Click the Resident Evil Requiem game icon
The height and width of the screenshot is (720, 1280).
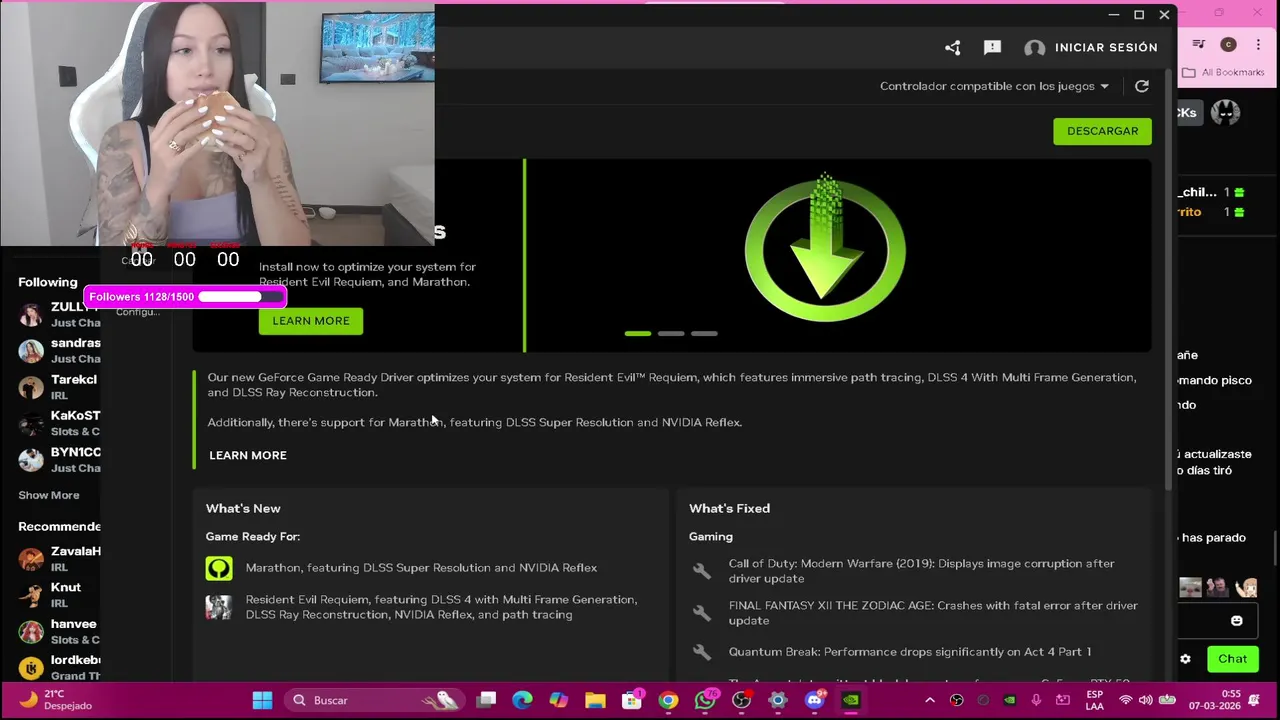pos(219,606)
